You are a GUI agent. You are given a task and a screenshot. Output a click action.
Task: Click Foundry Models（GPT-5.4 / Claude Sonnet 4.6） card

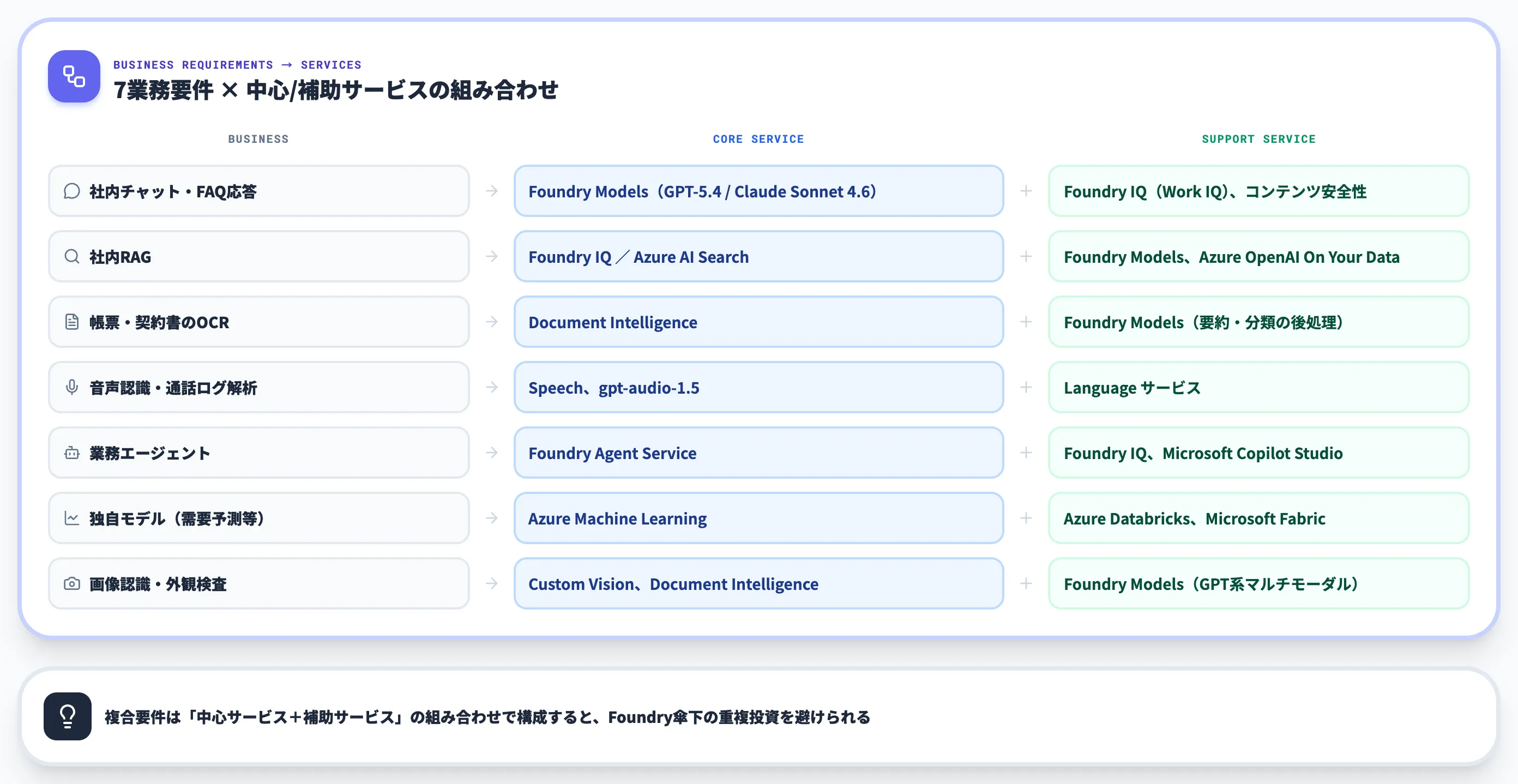coord(758,191)
